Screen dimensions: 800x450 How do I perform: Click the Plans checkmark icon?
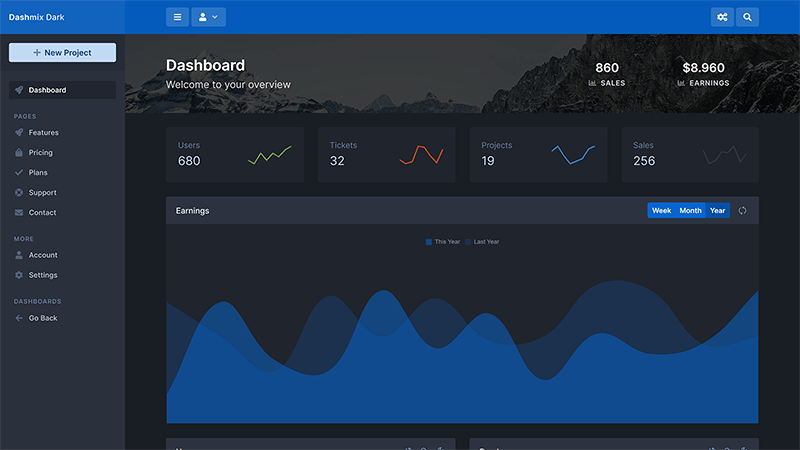tap(19, 172)
